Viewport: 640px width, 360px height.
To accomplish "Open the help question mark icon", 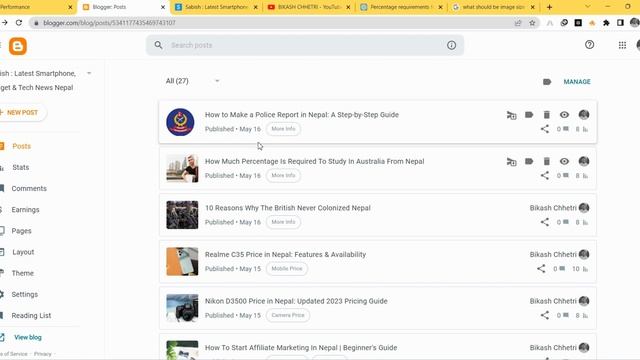I will [589, 45].
